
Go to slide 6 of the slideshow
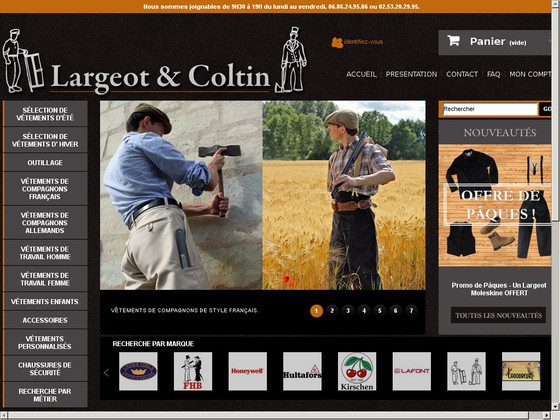pos(395,311)
